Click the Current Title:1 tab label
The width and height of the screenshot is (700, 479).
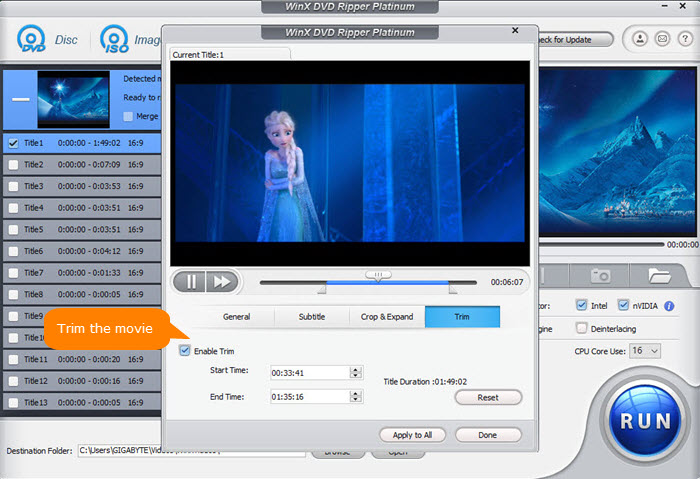[x=198, y=55]
